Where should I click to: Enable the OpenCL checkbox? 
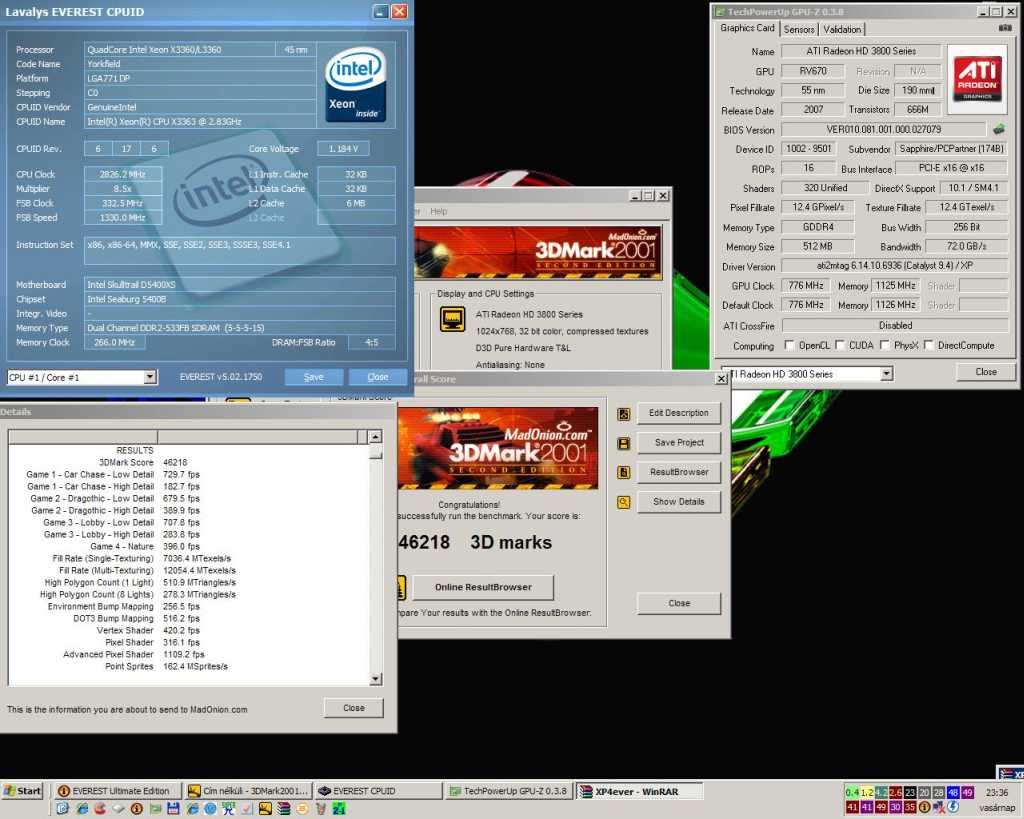790,346
